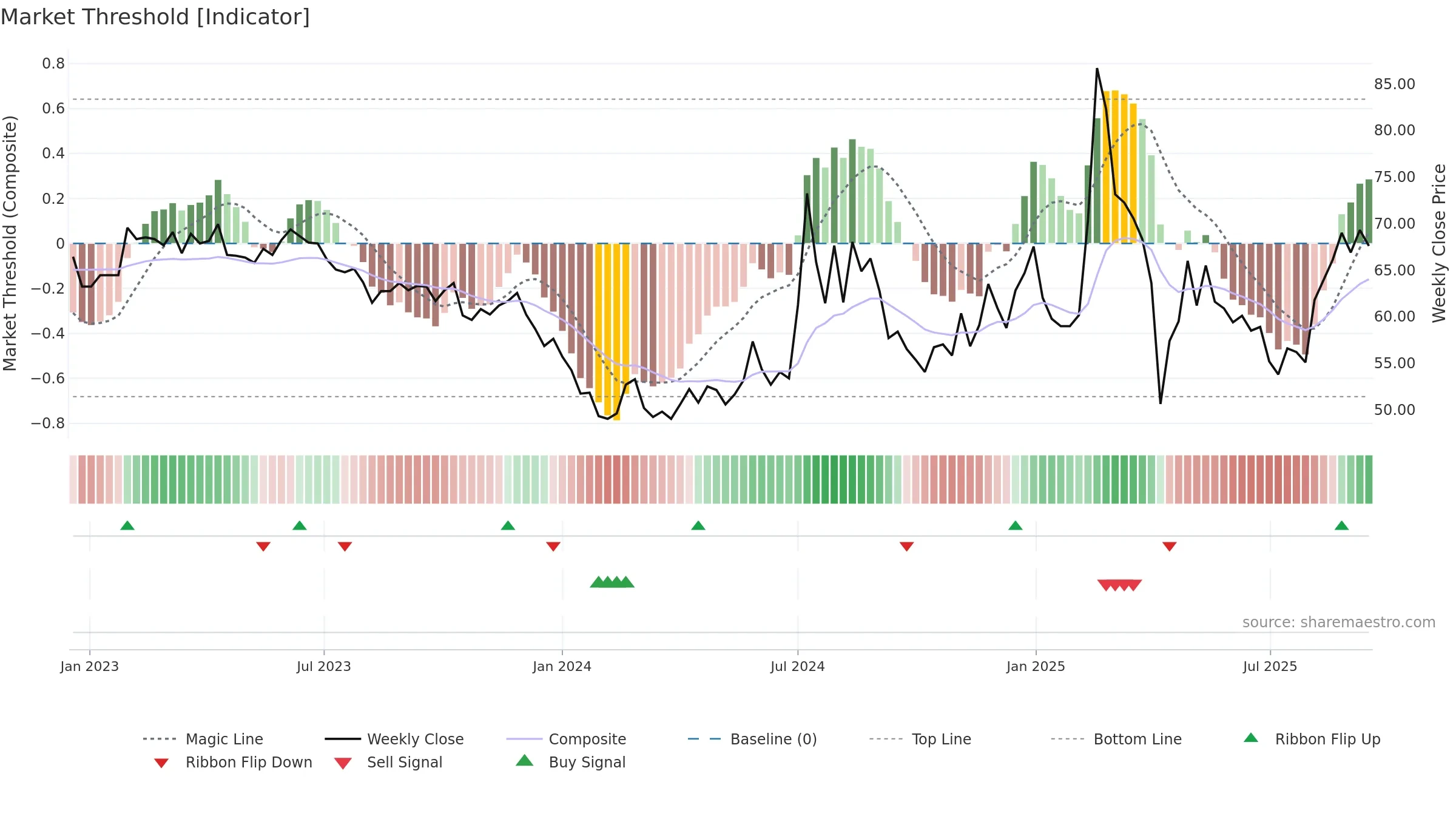1456x819 pixels.
Task: Click the Jan 2024 x-axis label
Action: (562, 667)
